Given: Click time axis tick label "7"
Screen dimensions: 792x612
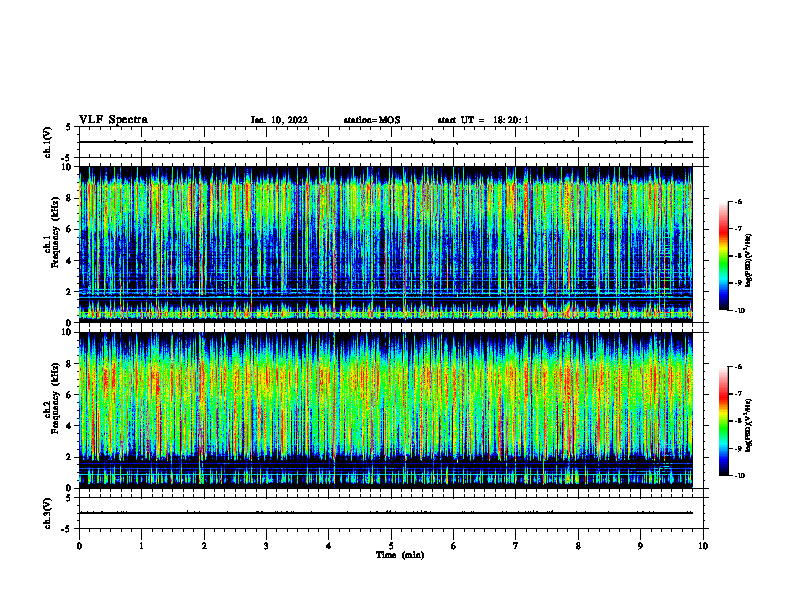Looking at the screenshot, I should click(x=516, y=546).
